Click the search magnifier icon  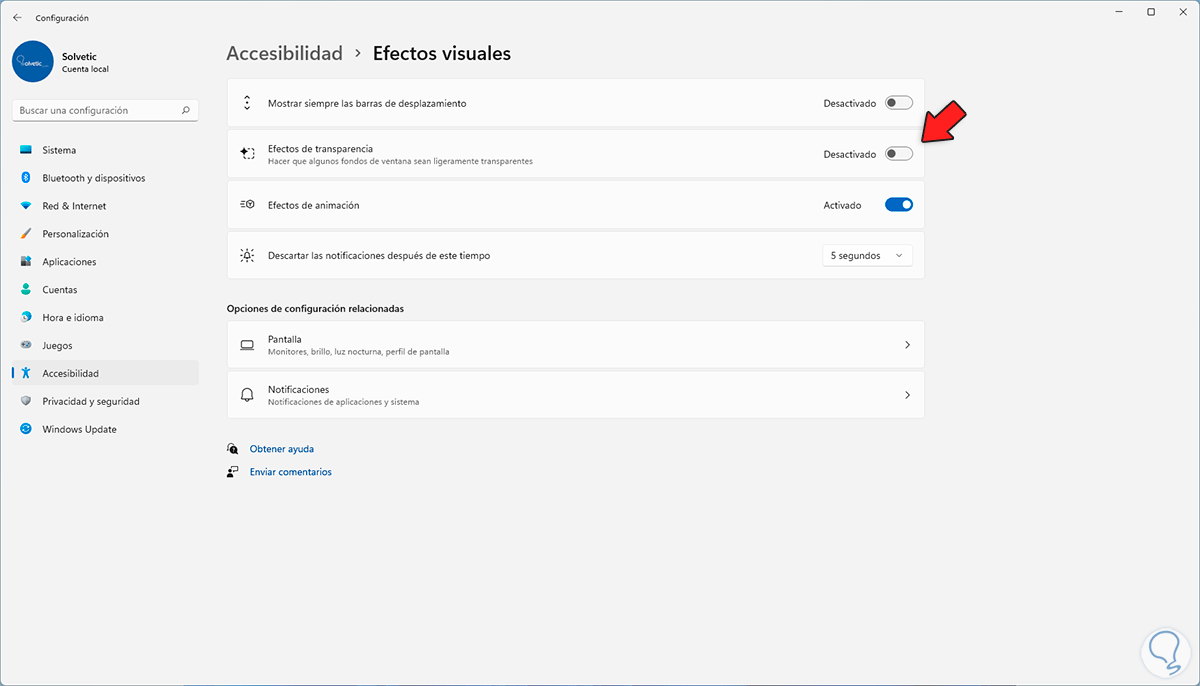click(x=186, y=110)
